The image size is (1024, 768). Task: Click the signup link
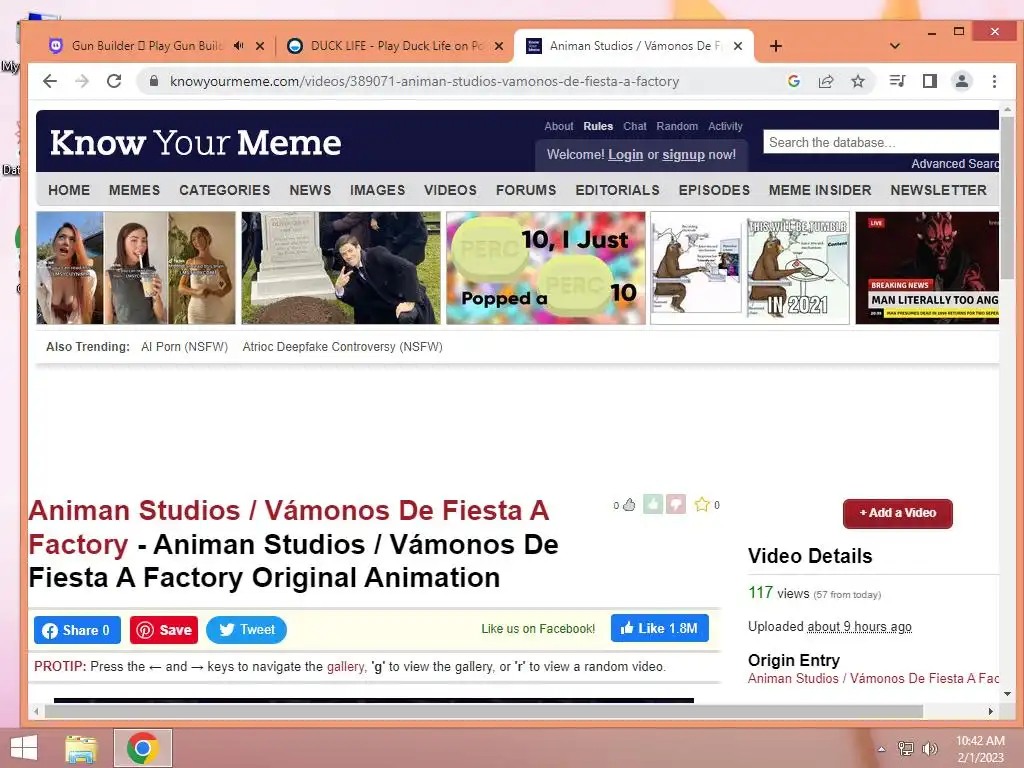(684, 155)
